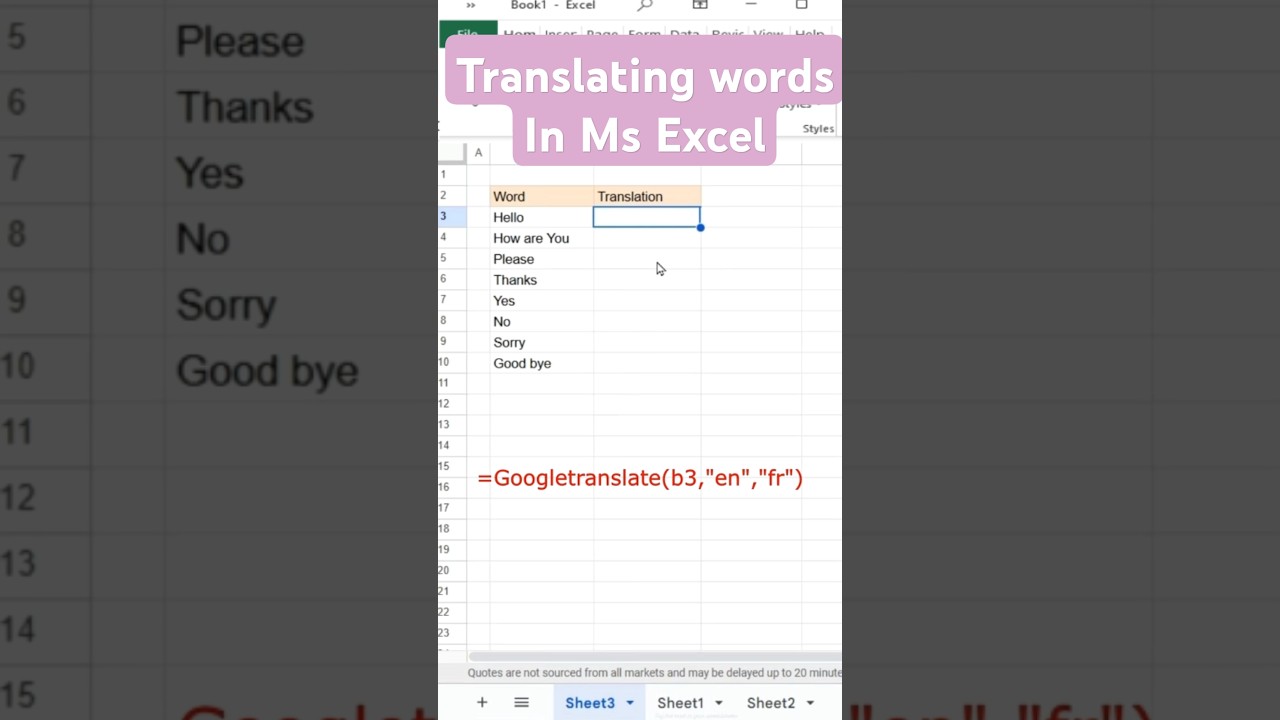Click the cell containing 'Hello'
Viewport: 1280px width, 720px height.
point(541,217)
